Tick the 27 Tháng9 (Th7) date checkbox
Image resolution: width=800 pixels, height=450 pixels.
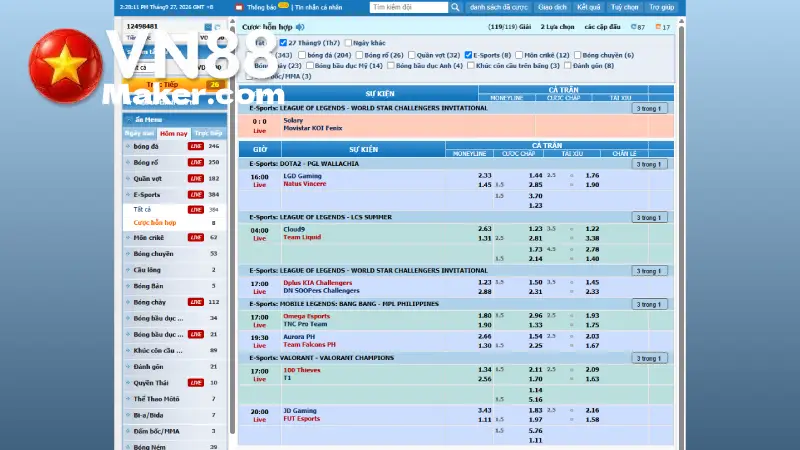283,43
